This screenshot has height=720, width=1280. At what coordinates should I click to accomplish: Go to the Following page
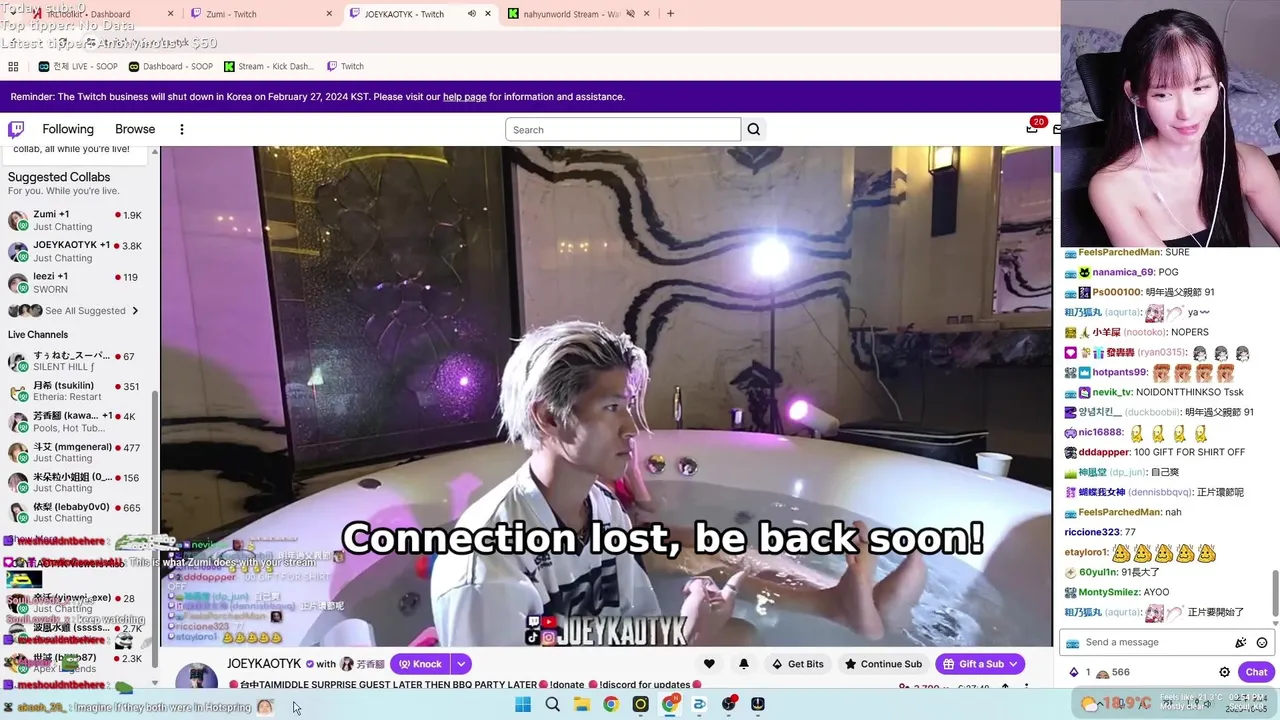[x=68, y=129]
